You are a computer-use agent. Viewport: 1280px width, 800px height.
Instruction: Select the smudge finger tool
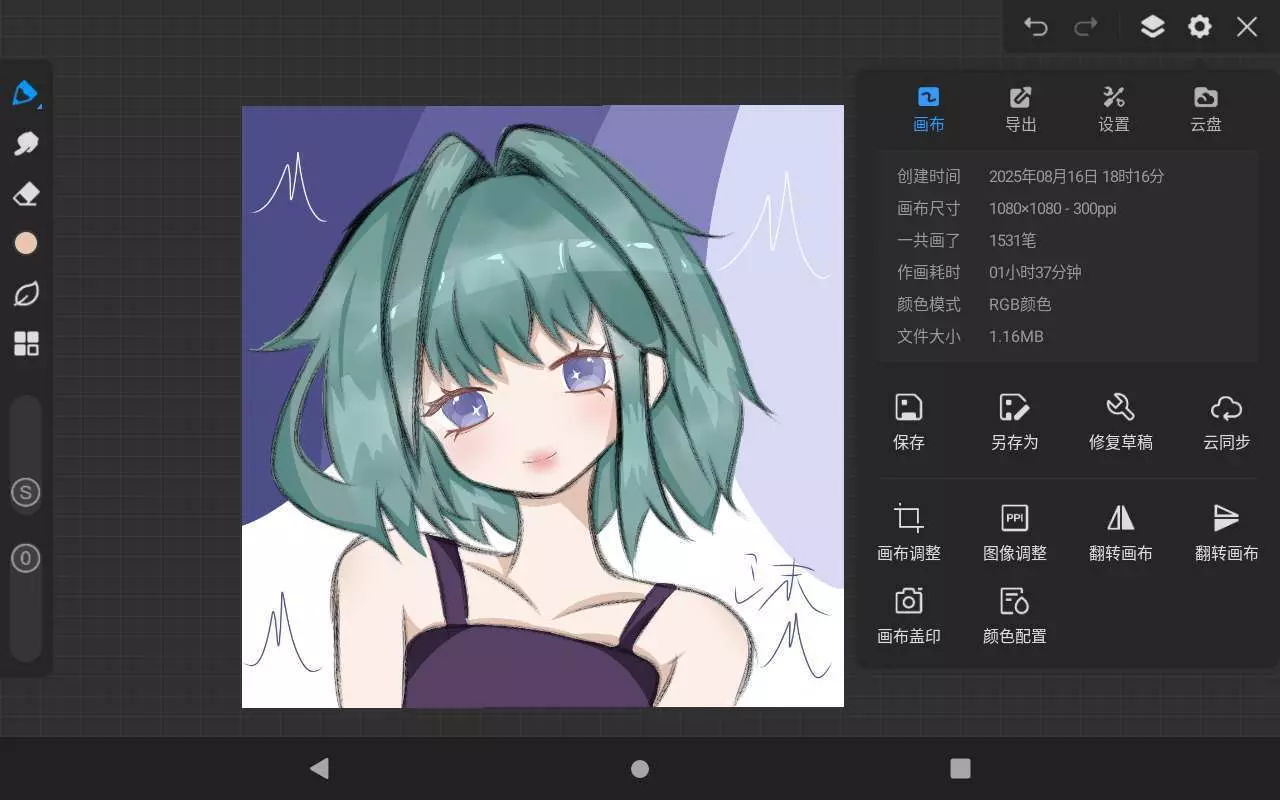26,143
